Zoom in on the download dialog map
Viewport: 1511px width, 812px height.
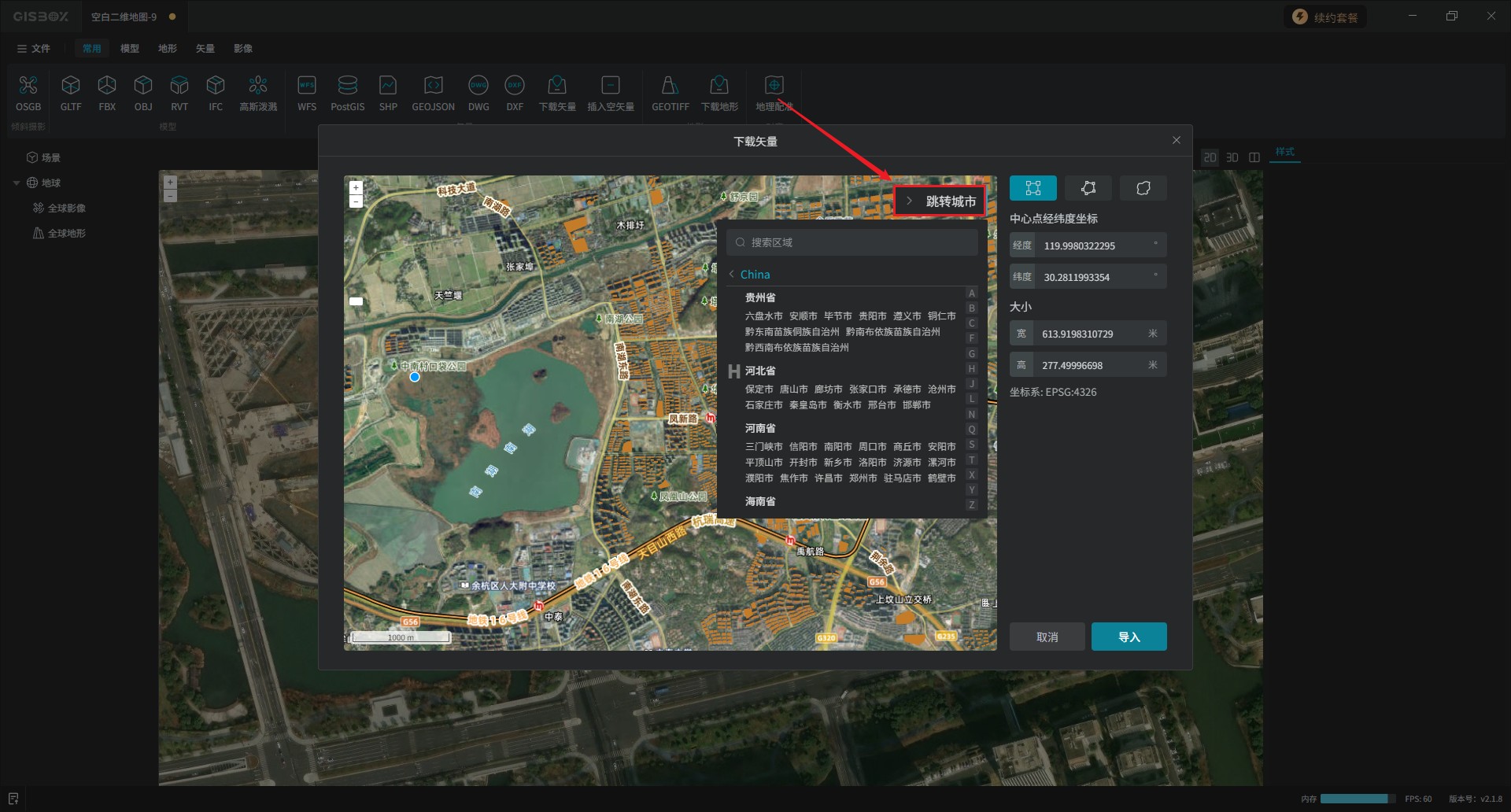(356, 188)
